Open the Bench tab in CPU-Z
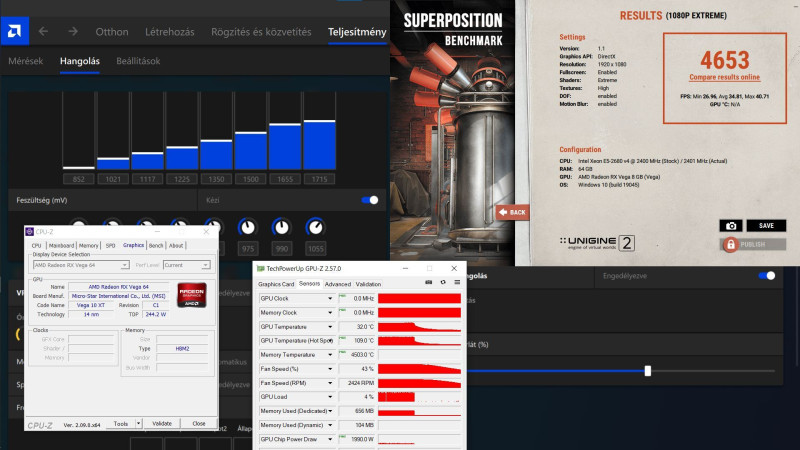Screen dimensions: 800x450 point(156,245)
